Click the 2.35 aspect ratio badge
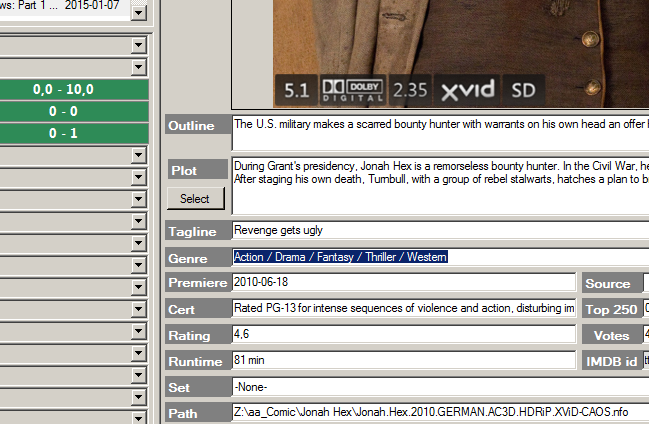The image size is (649, 424). coord(410,90)
